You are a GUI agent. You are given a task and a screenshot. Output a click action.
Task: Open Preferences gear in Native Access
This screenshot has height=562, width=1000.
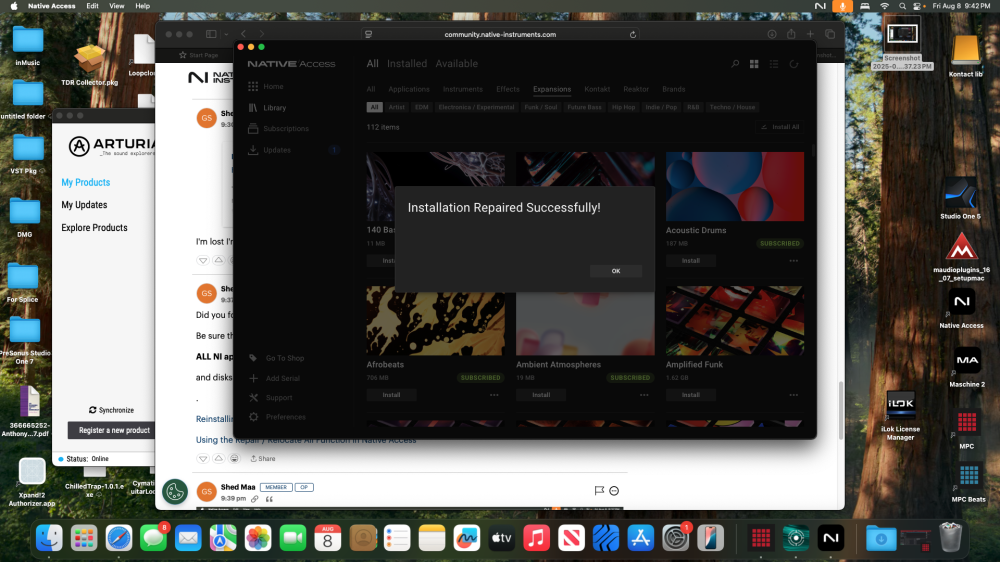[x=253, y=417]
